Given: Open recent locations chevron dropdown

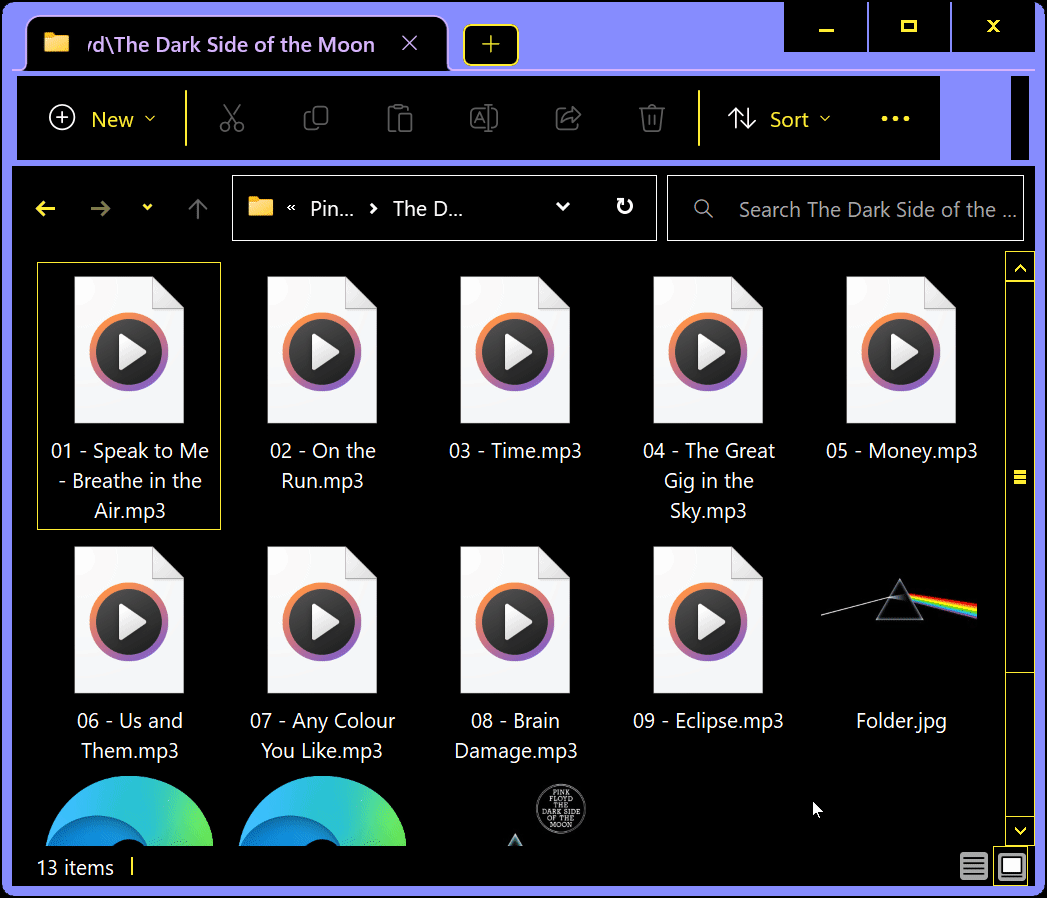Looking at the screenshot, I should [147, 208].
